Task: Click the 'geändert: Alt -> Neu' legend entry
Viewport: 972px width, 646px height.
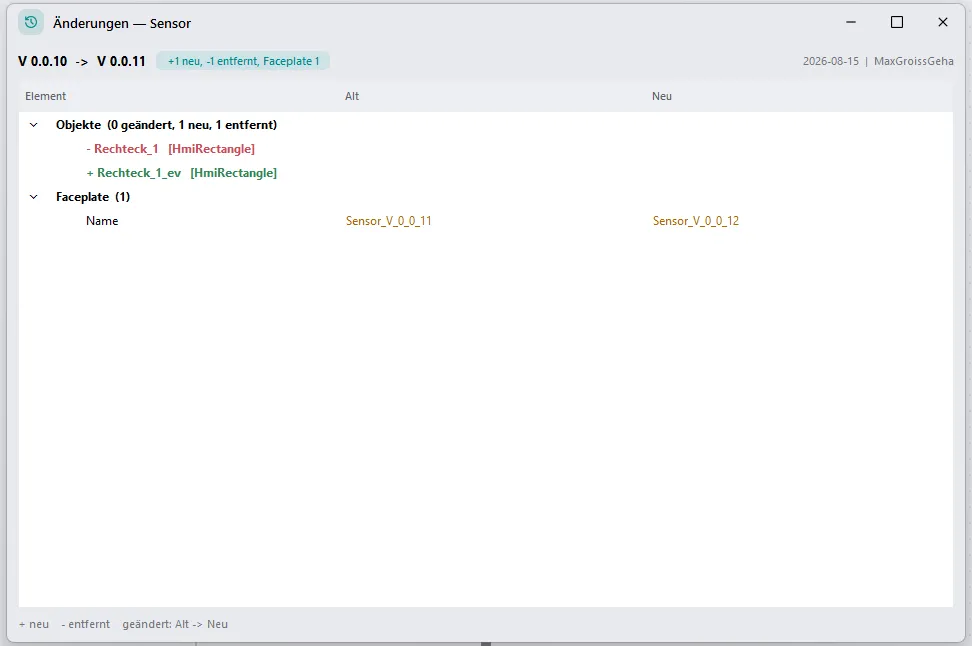Action: click(175, 624)
